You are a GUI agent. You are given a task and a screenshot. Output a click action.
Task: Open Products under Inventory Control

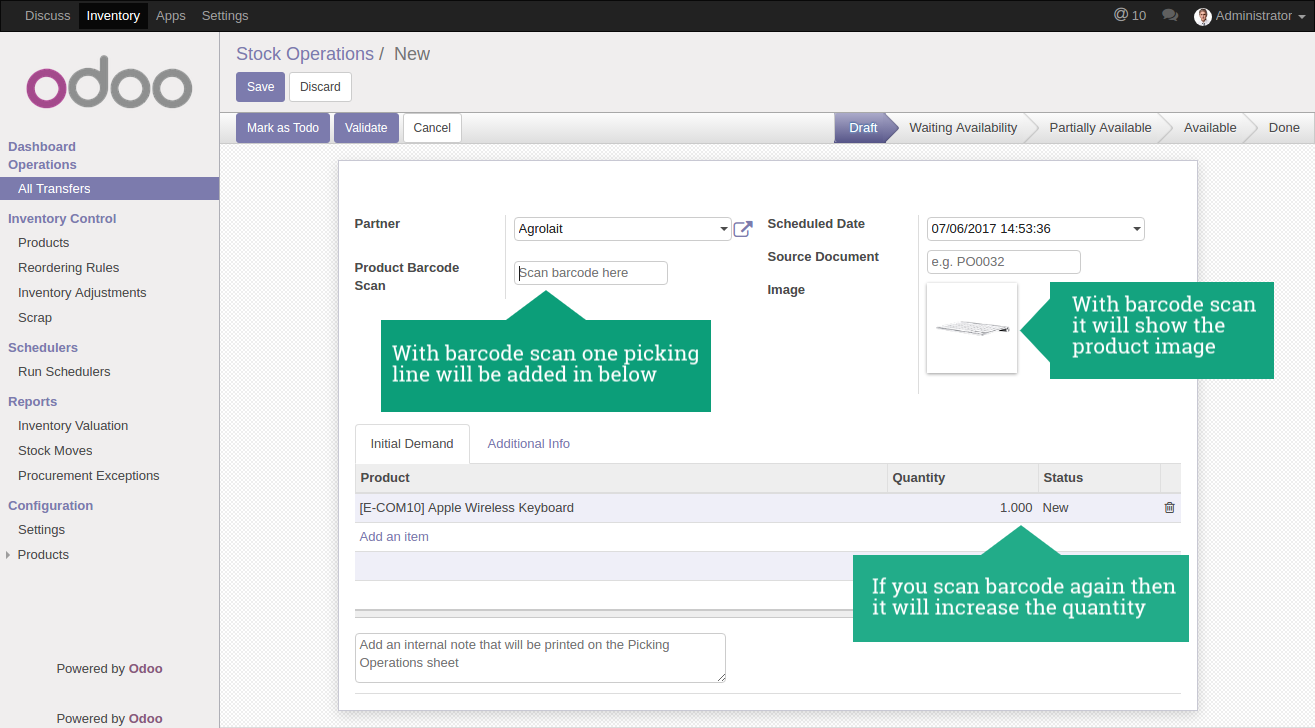[44, 243]
